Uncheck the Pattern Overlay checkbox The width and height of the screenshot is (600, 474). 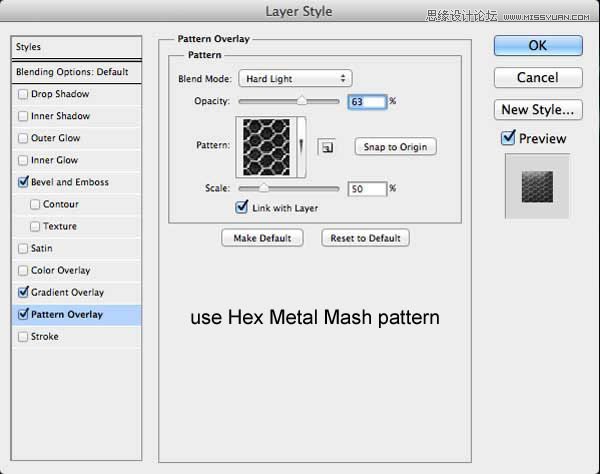pos(23,314)
